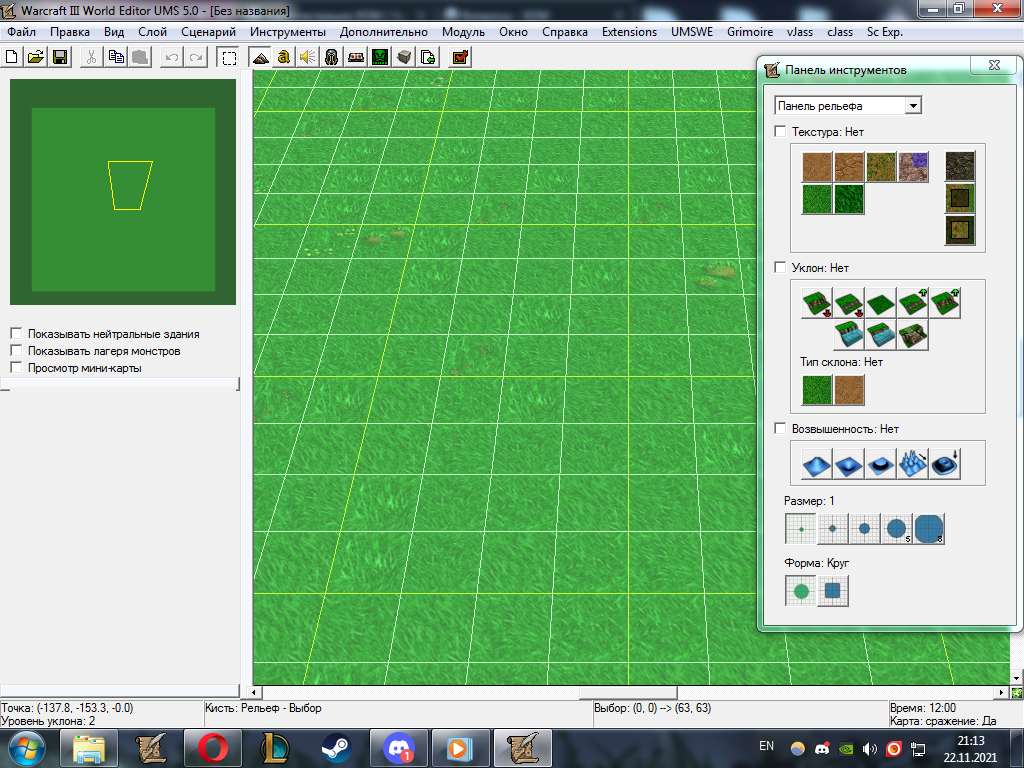
Task: Select the Круг circle brush shape
Action: (x=801, y=591)
